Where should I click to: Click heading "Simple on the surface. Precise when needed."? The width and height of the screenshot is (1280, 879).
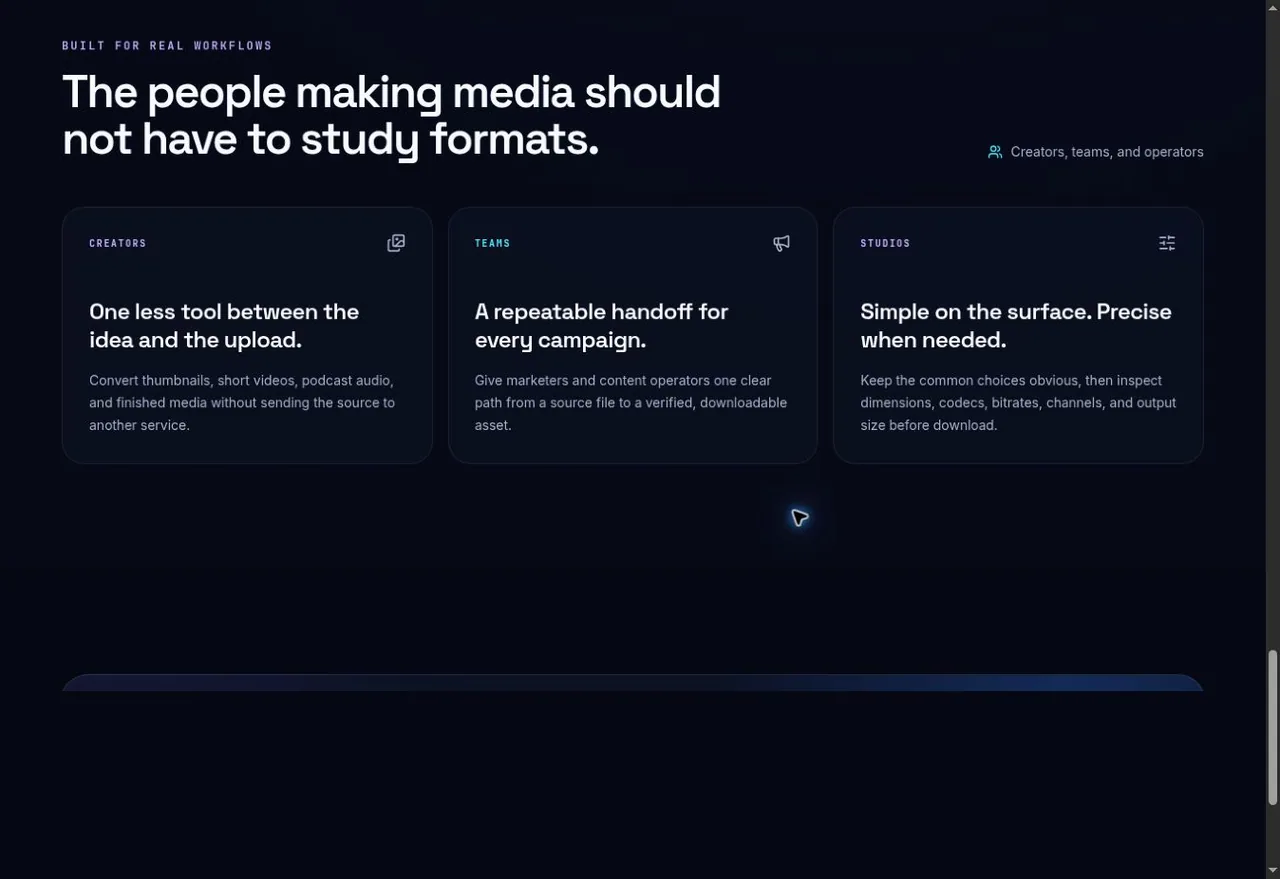click(x=1016, y=326)
